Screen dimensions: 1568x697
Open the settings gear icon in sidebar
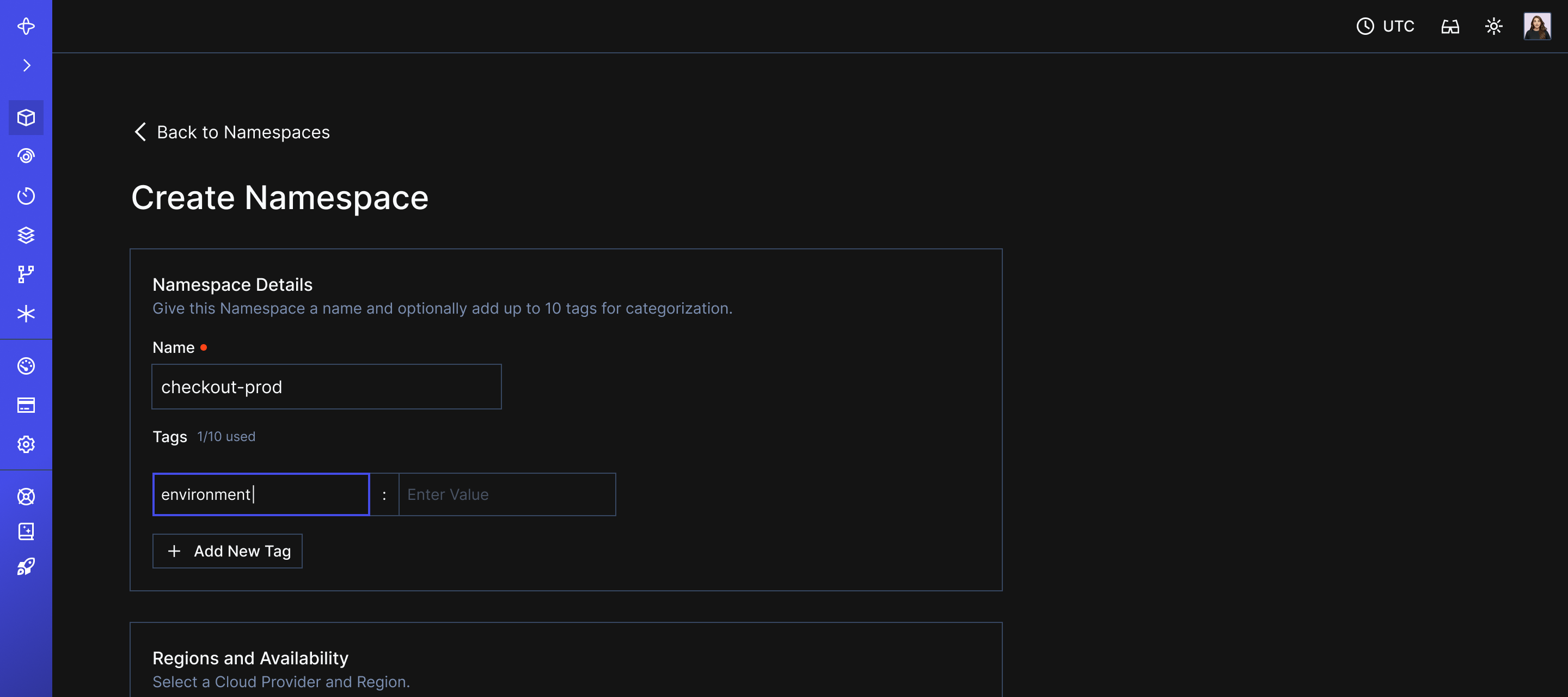point(26,444)
